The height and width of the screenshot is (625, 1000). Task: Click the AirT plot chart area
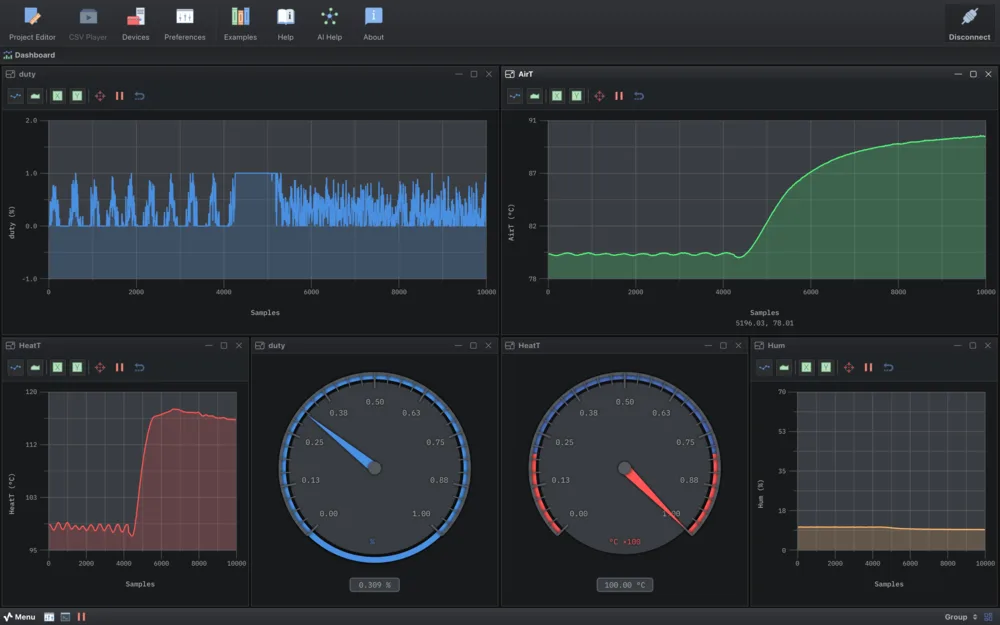point(767,200)
